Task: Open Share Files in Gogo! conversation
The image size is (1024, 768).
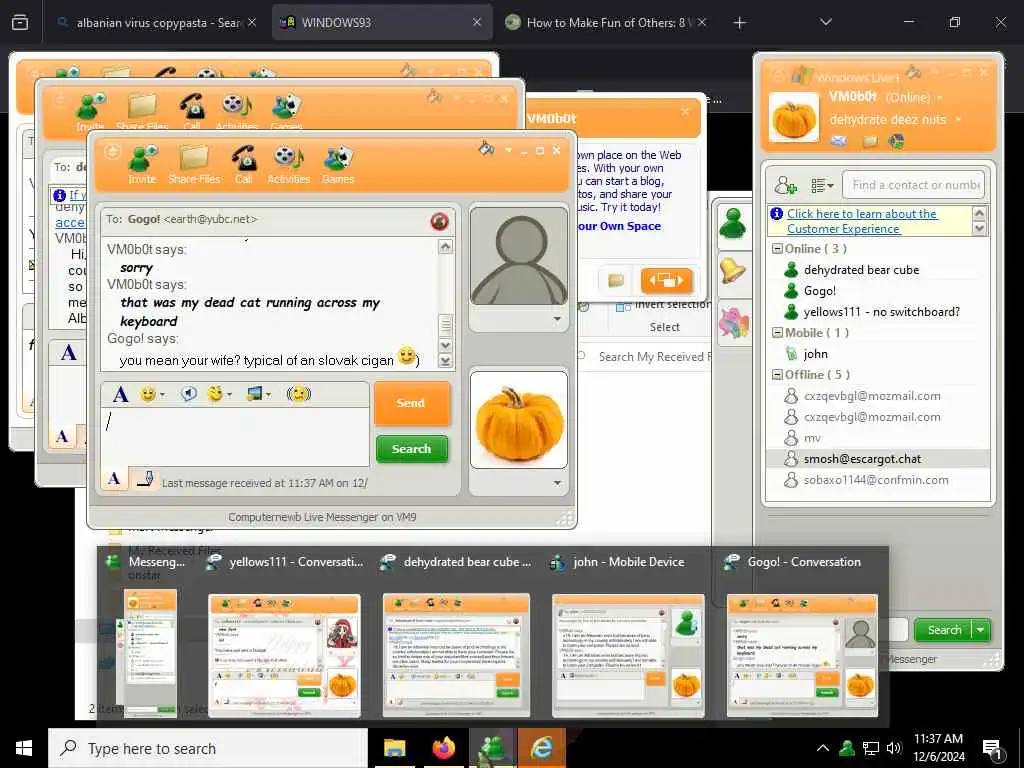Action: click(x=194, y=165)
